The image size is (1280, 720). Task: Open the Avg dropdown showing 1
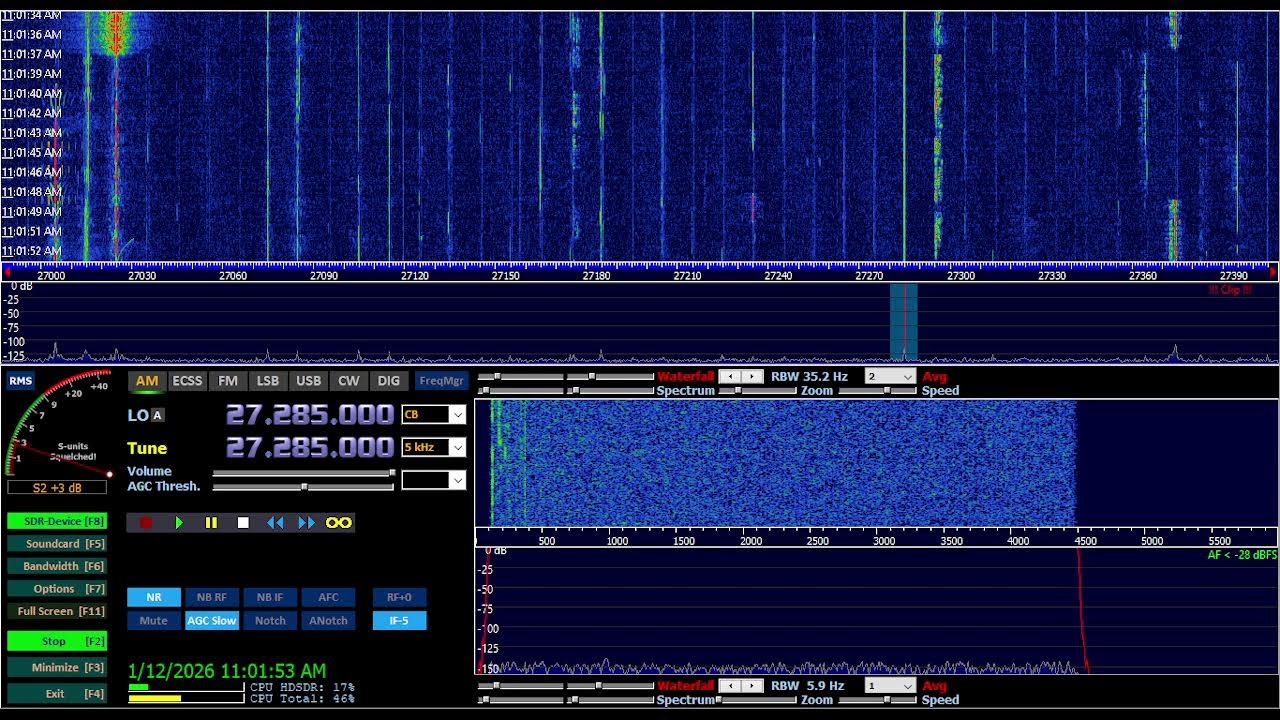pyautogui.click(x=890, y=686)
